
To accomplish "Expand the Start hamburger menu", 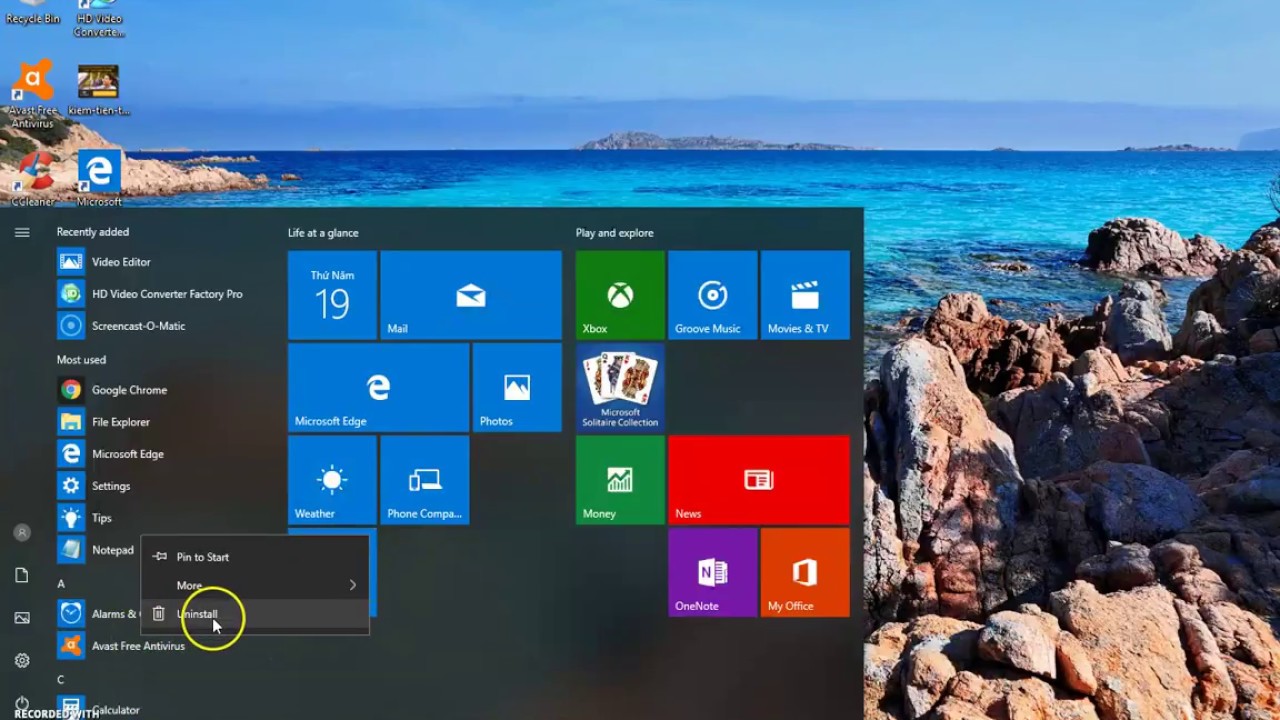I will point(22,232).
